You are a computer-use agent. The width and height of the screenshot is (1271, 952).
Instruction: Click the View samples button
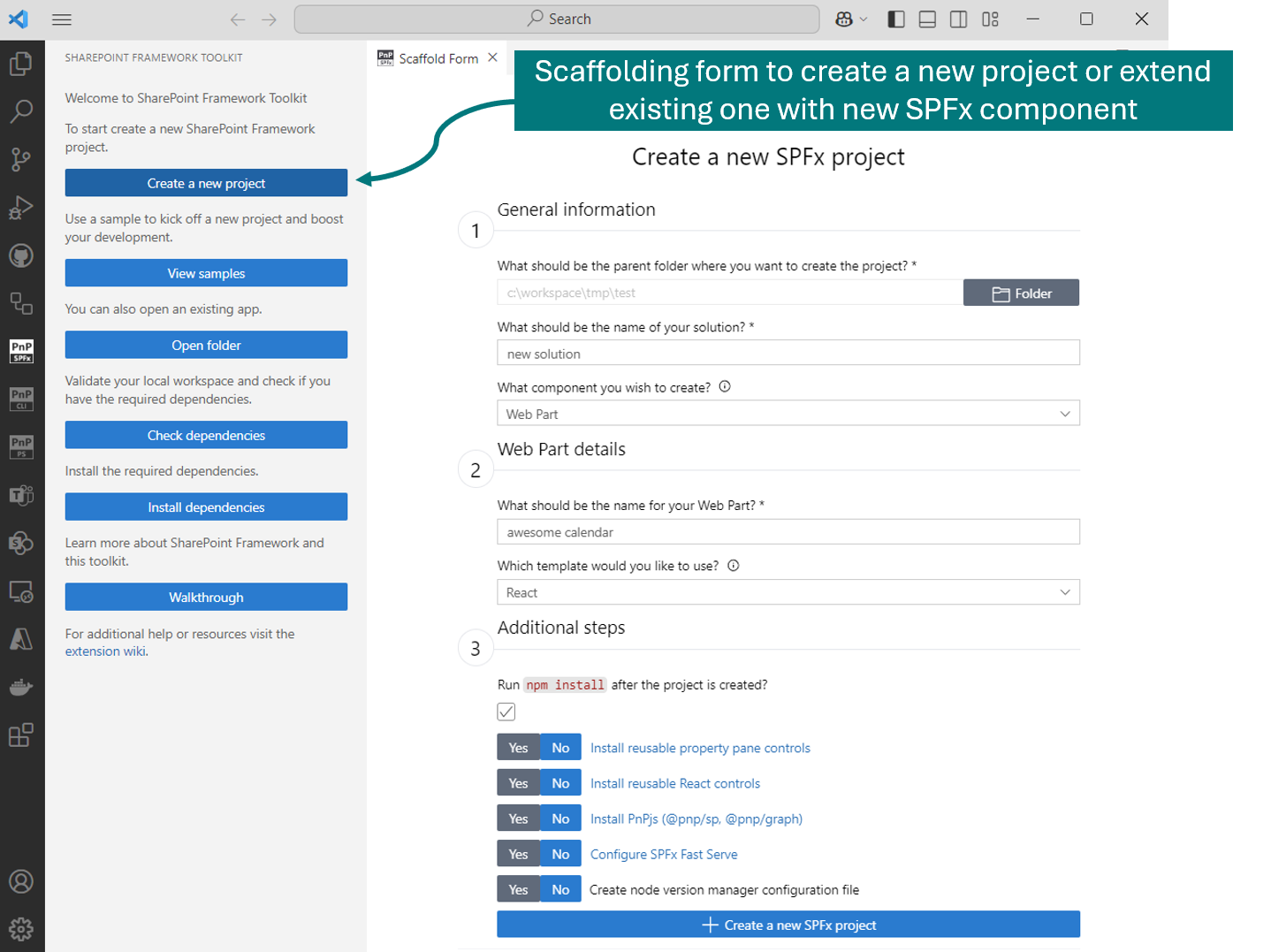(206, 273)
